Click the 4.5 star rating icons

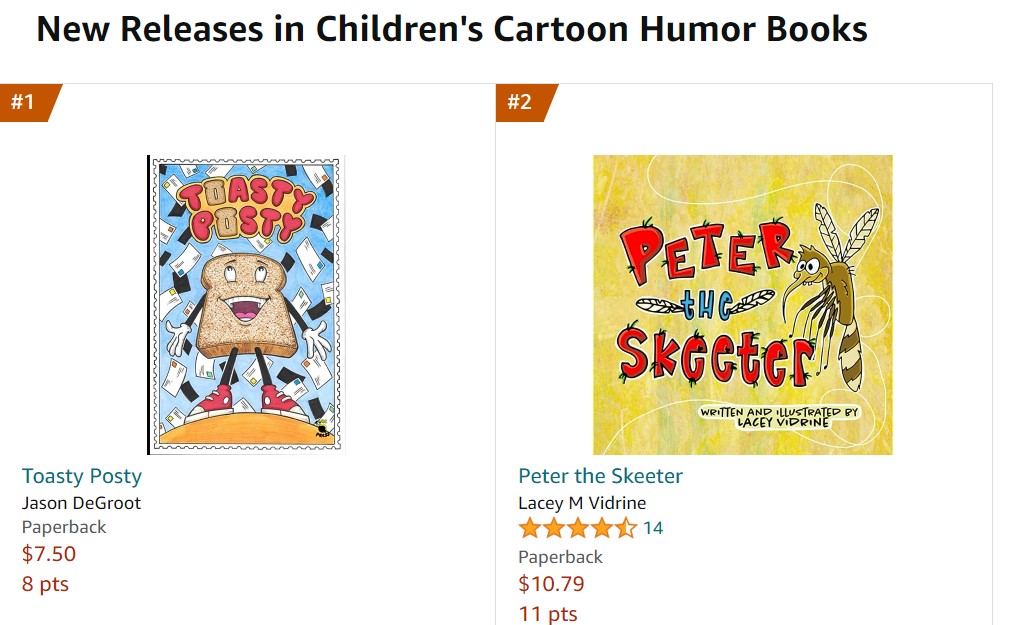[x=577, y=528]
